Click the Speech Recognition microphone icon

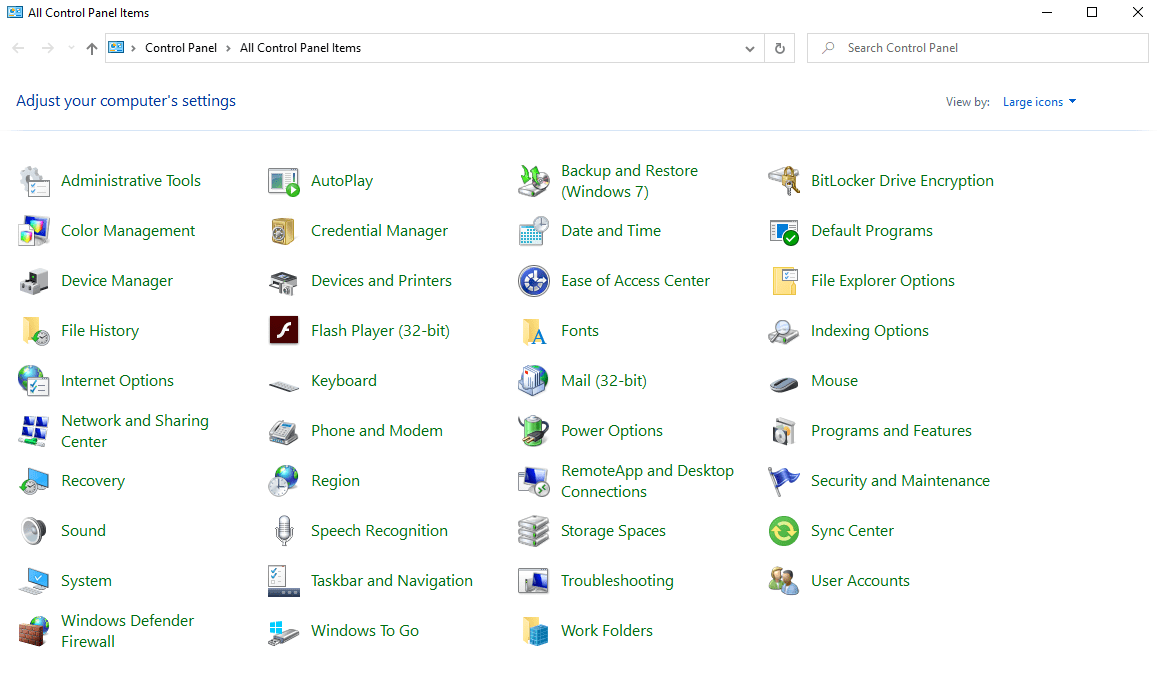pos(283,531)
